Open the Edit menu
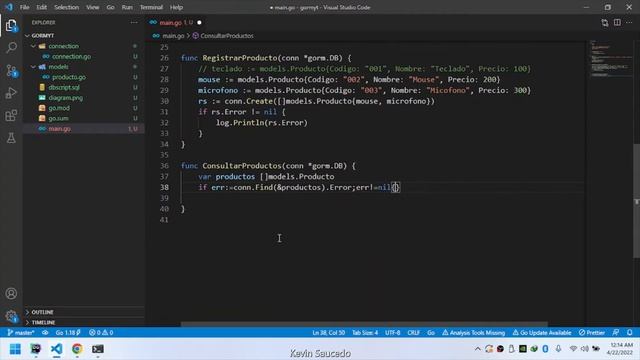 pos(41,7)
